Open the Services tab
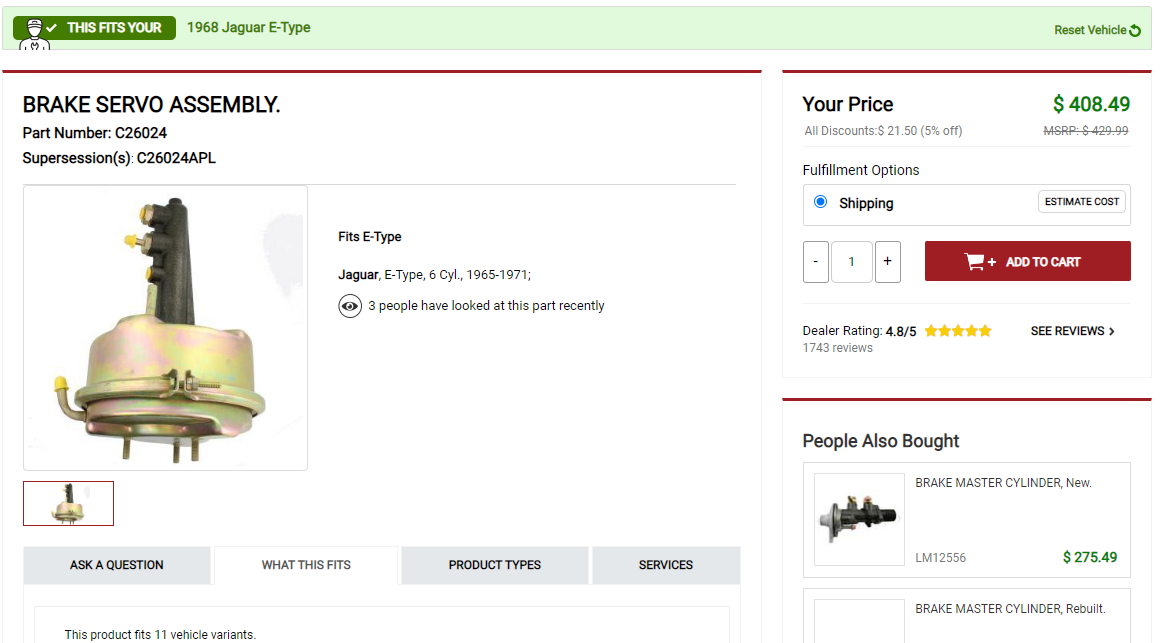Image resolution: width=1162 pixels, height=643 pixels. 666,565
